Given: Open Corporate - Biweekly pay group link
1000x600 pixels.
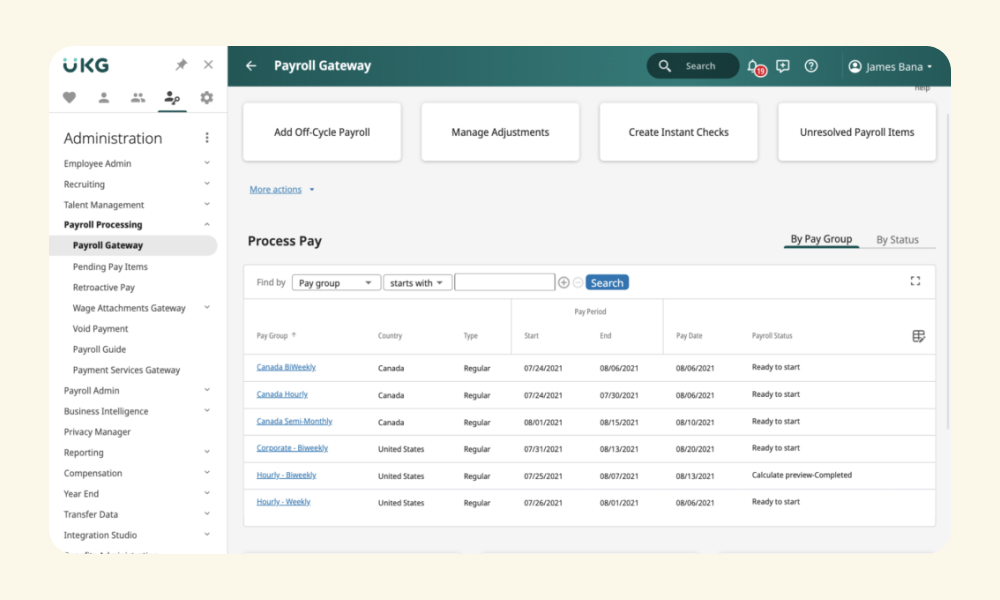Looking at the screenshot, I should 292,448.
